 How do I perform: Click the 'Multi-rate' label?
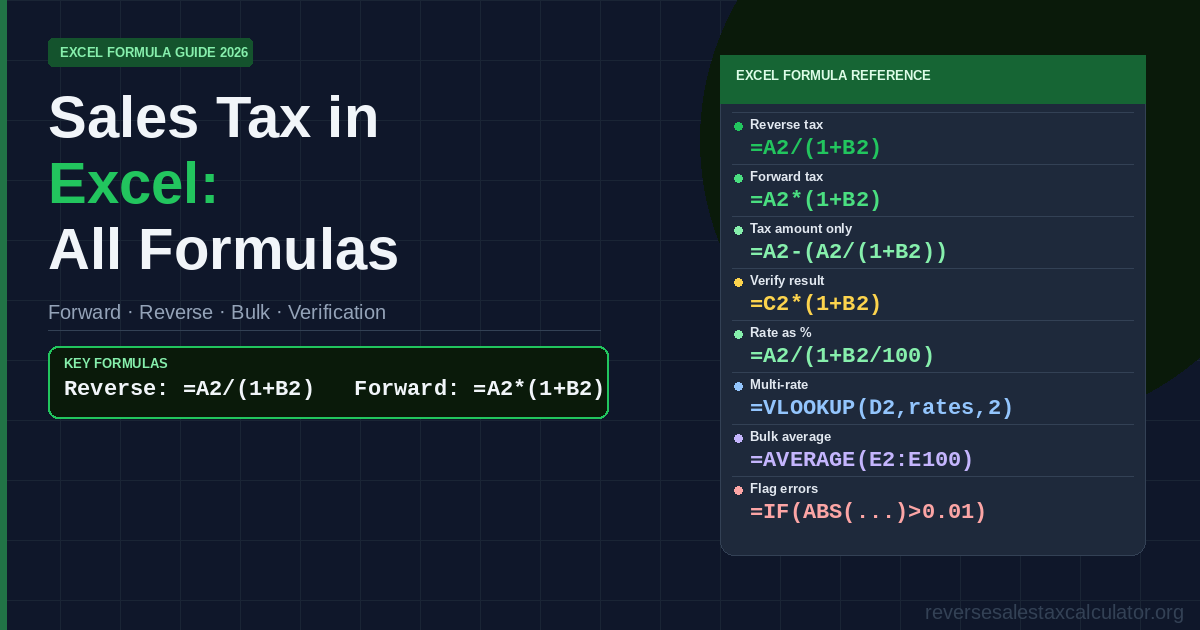click(x=779, y=385)
